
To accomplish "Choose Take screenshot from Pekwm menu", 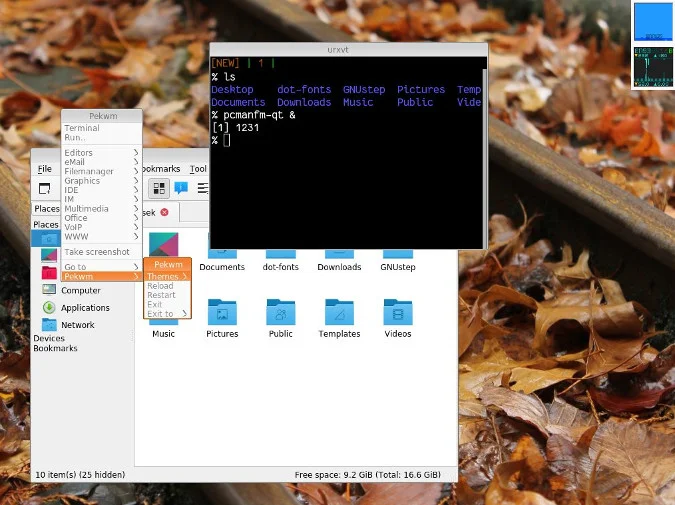I will (97, 252).
